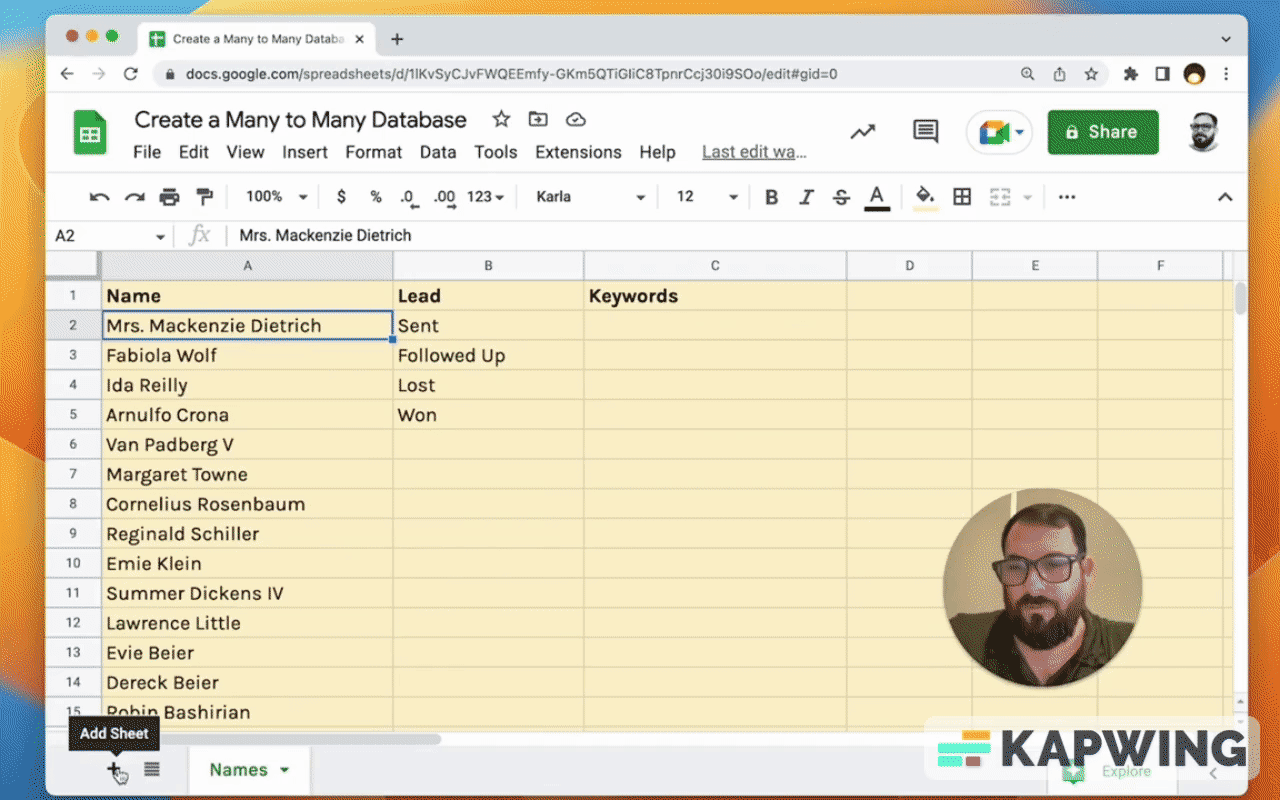Screen dimensions: 1280x800
Task: Show the all sheets list
Action: coord(152,769)
